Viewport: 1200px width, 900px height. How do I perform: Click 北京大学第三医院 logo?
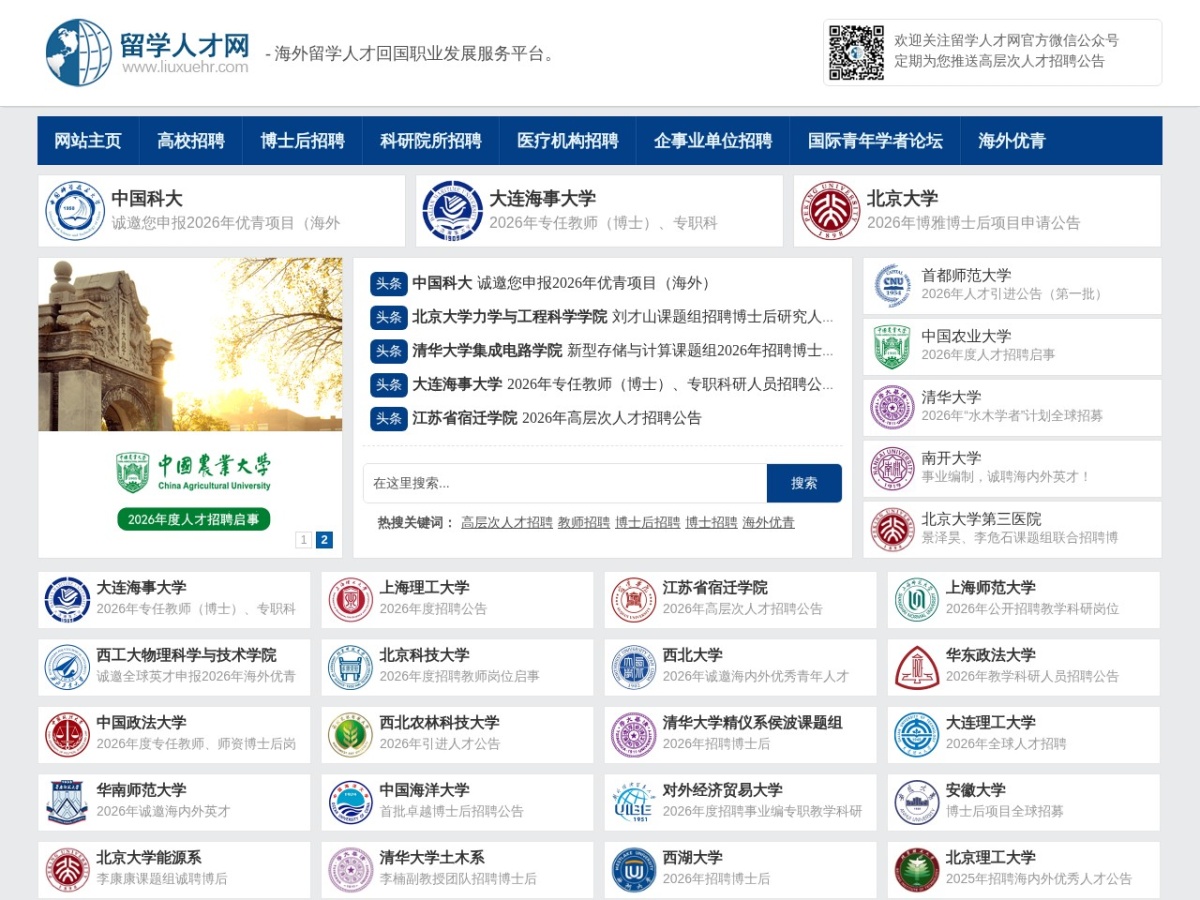click(x=892, y=529)
